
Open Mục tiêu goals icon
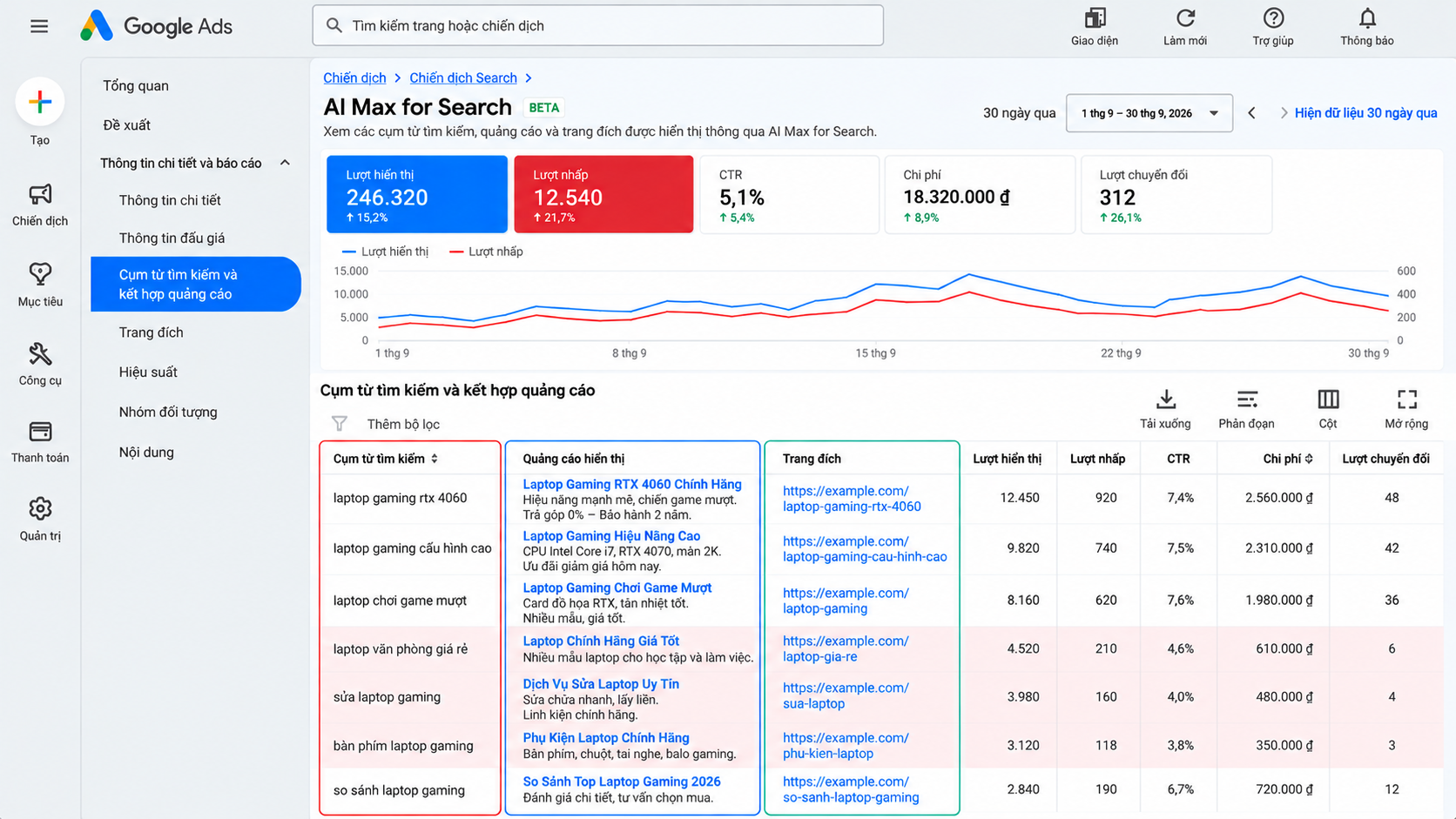pyautogui.click(x=40, y=274)
